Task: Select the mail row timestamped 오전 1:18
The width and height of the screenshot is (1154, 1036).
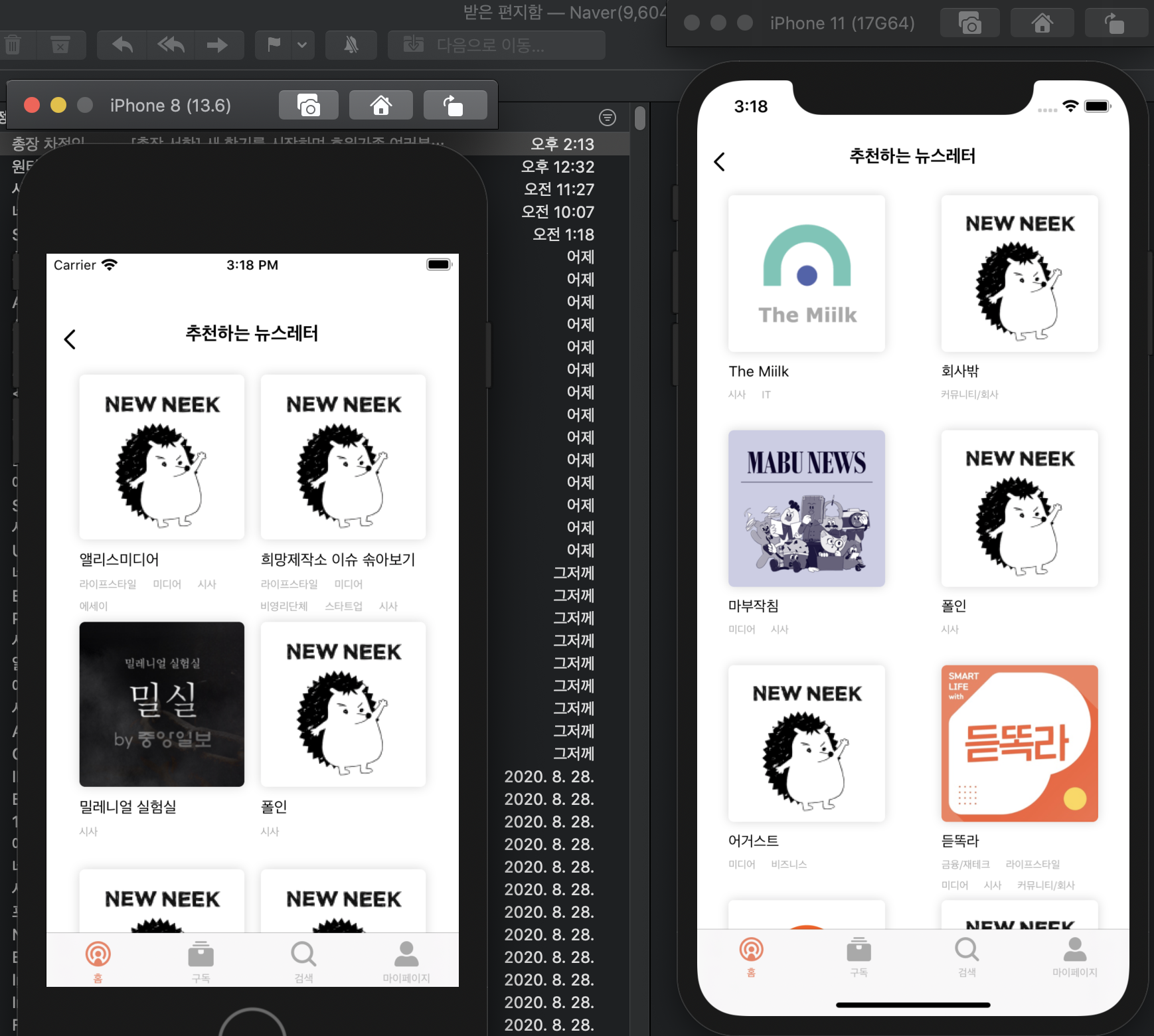Action: tap(315, 234)
